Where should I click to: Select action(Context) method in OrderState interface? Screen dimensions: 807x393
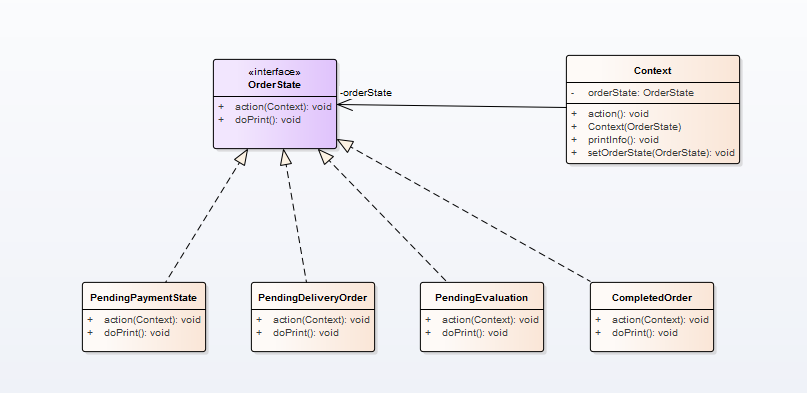click(283, 107)
